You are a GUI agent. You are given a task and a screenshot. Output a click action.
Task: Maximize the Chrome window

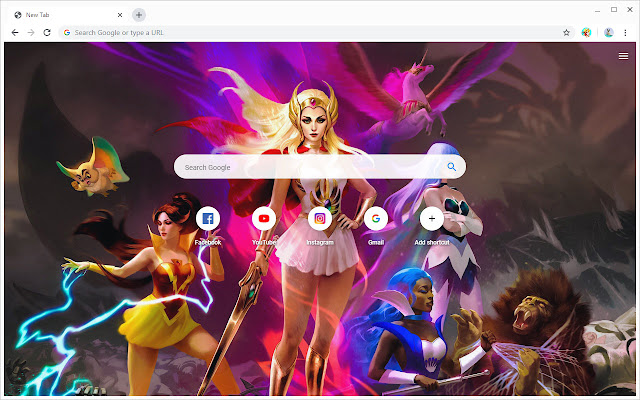point(614,9)
